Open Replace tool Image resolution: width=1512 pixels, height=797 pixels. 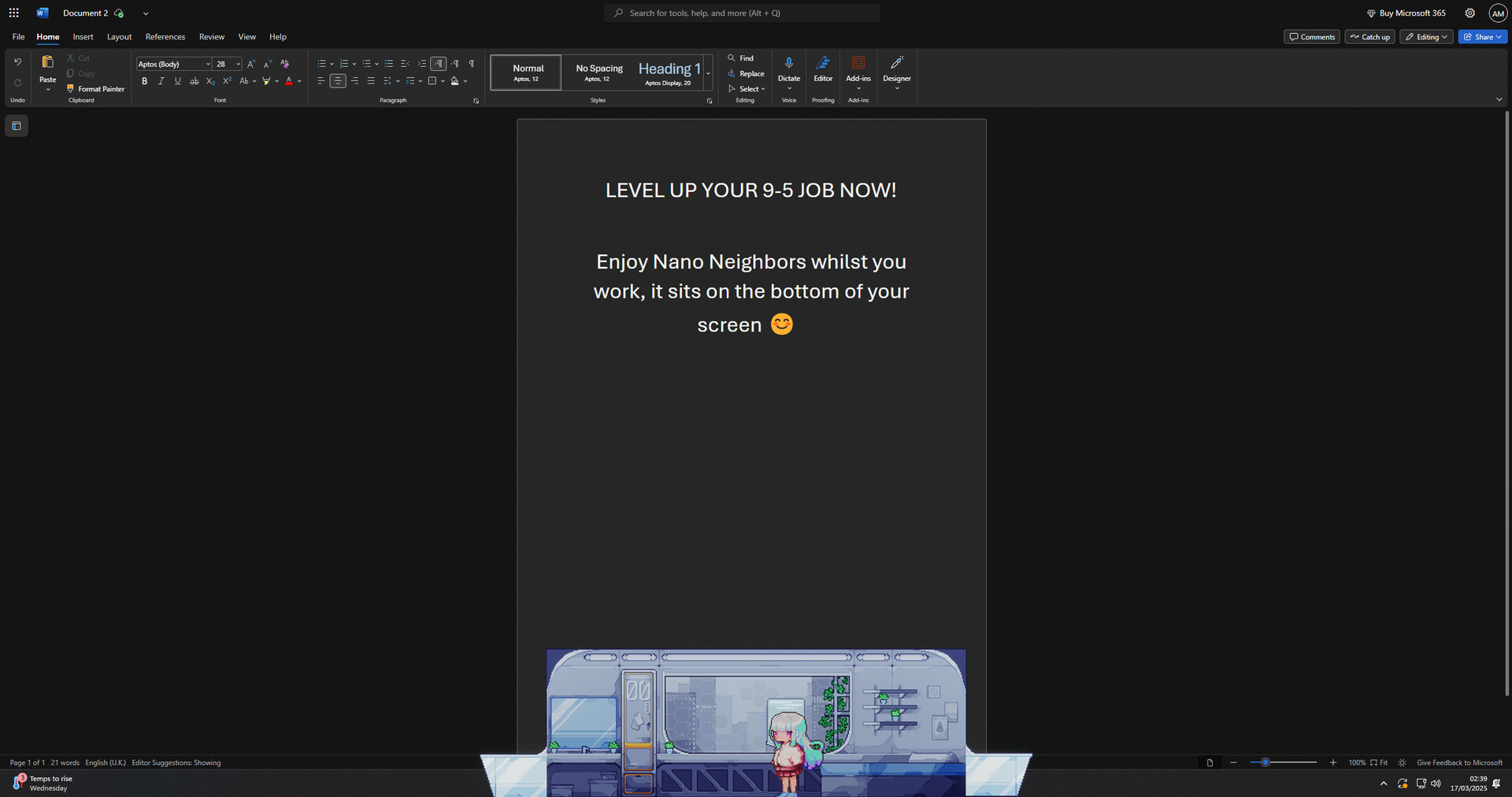coord(747,73)
